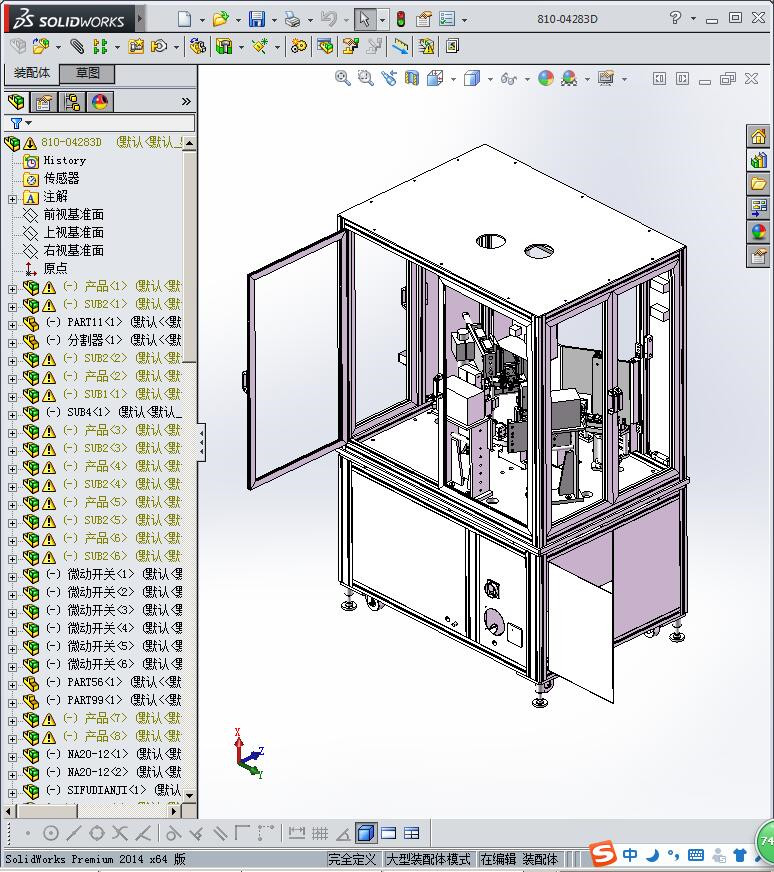Click the Mate paperclip icon

(77, 46)
